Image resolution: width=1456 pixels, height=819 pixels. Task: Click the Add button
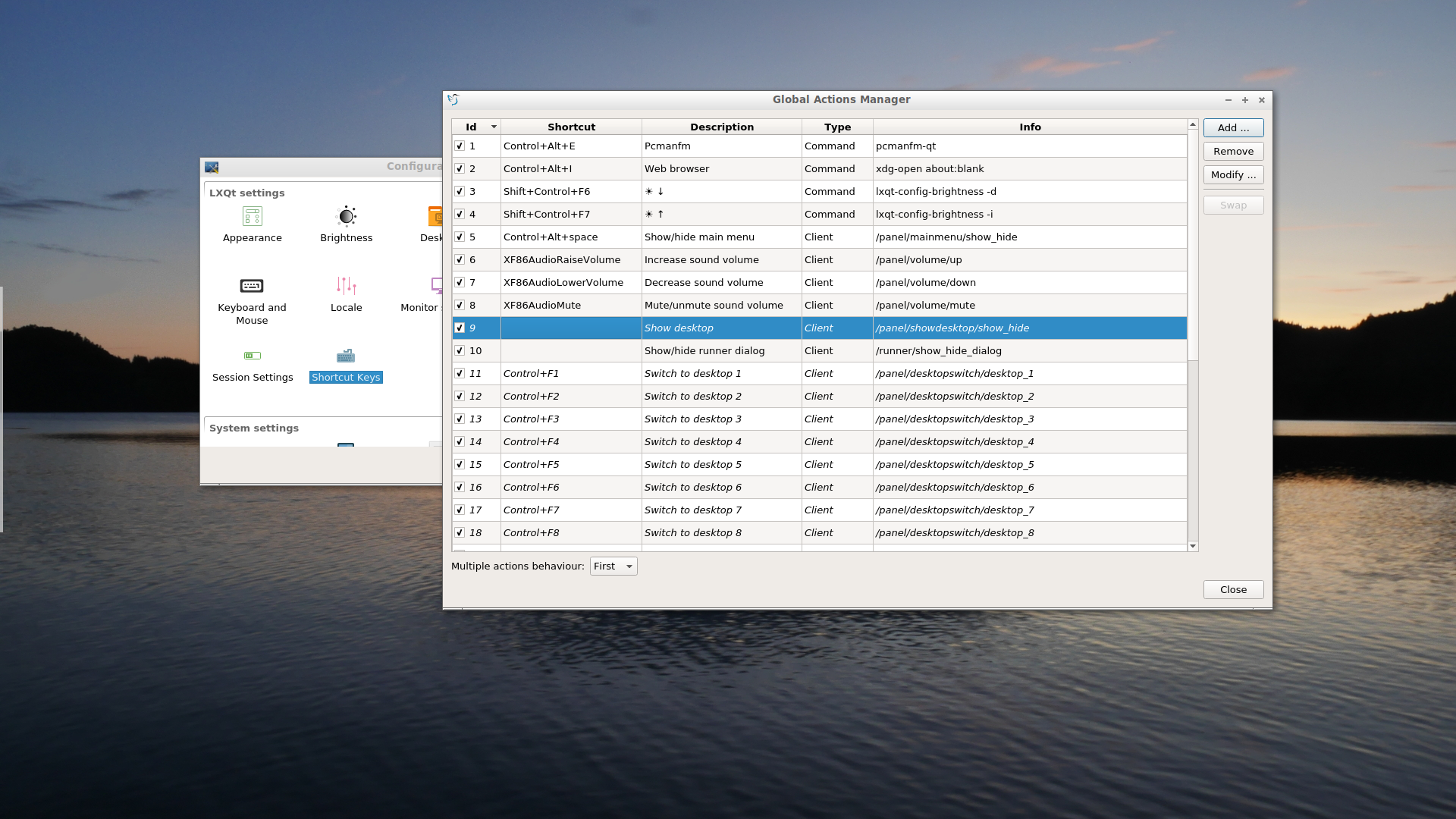[1232, 127]
